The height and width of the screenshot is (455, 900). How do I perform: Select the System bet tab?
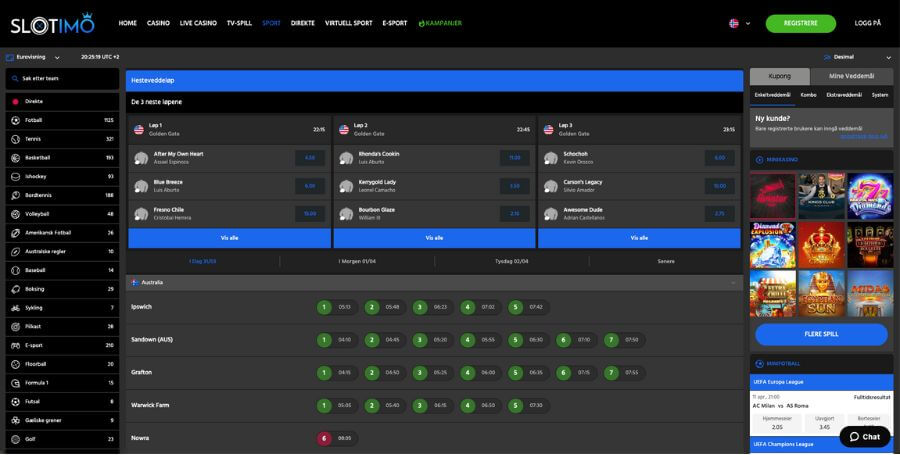(x=879, y=95)
